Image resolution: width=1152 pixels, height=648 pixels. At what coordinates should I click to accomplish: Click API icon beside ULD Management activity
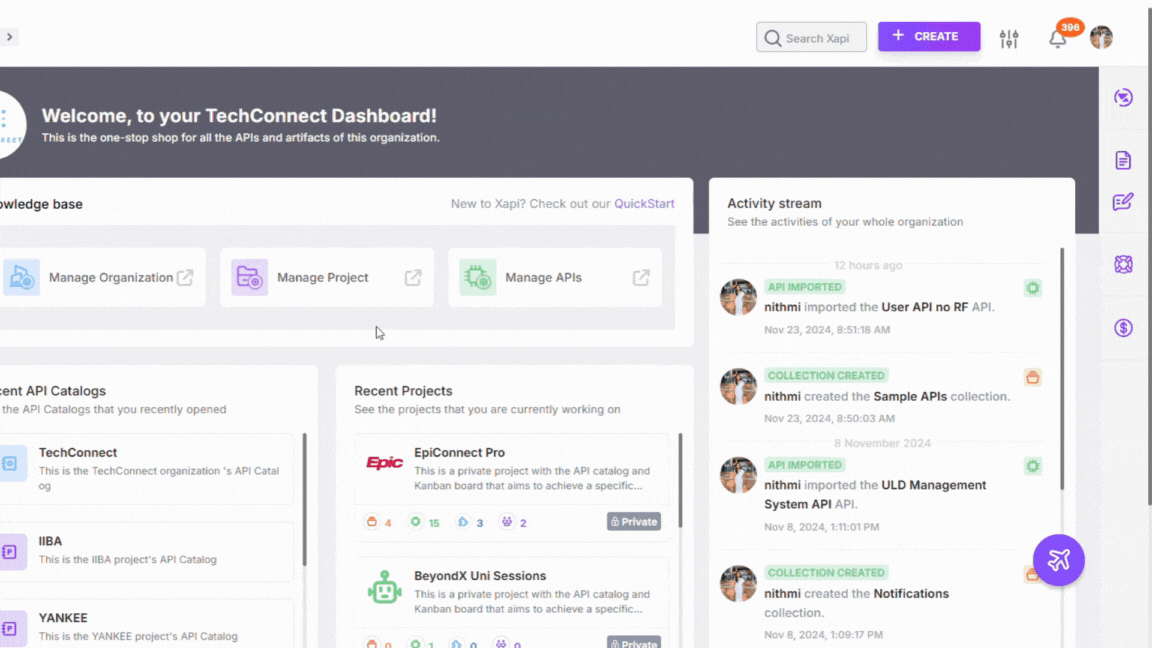tap(1032, 466)
